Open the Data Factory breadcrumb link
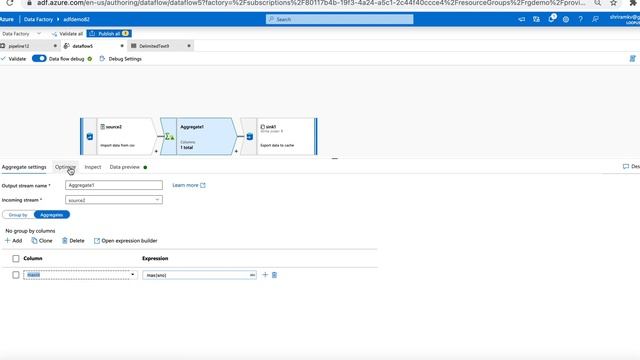The width and height of the screenshot is (640, 360). tap(38, 19)
